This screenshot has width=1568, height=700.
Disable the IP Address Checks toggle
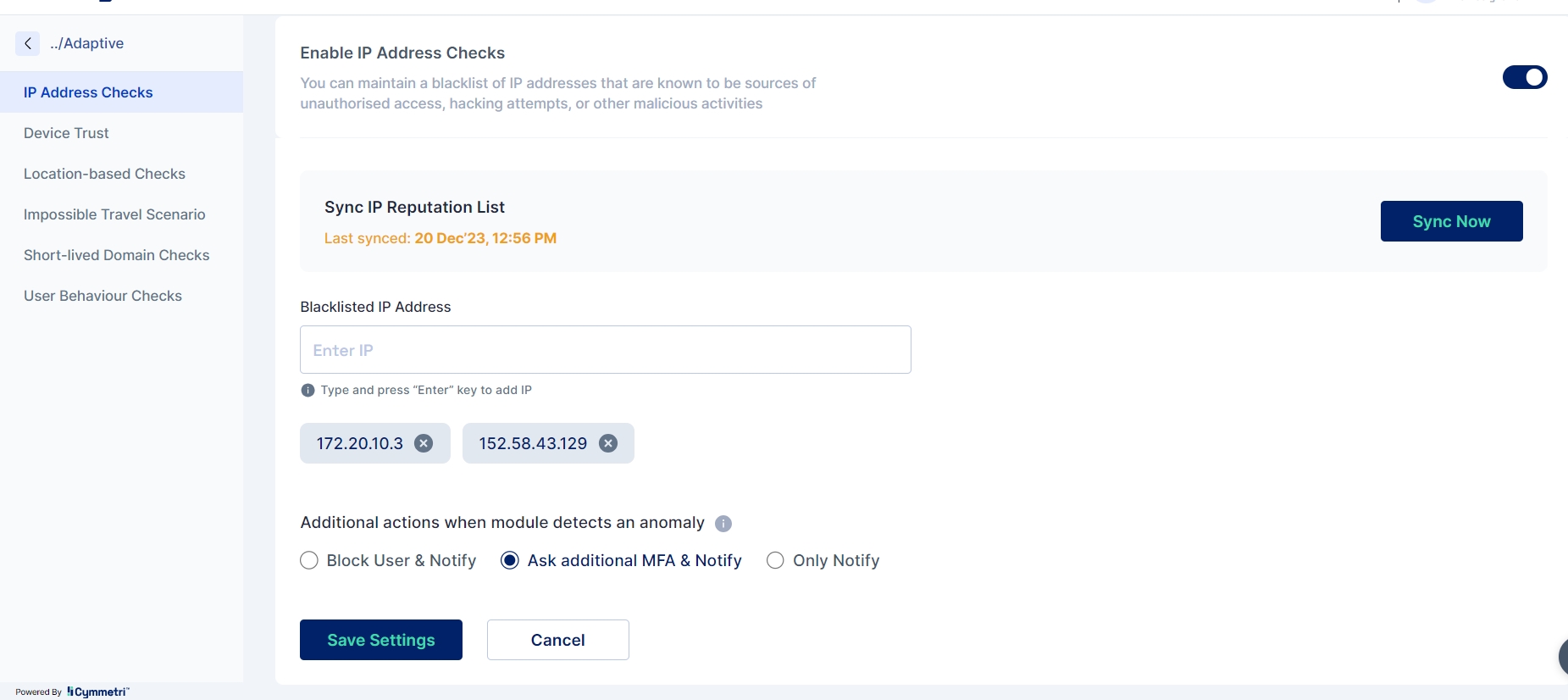[1524, 77]
